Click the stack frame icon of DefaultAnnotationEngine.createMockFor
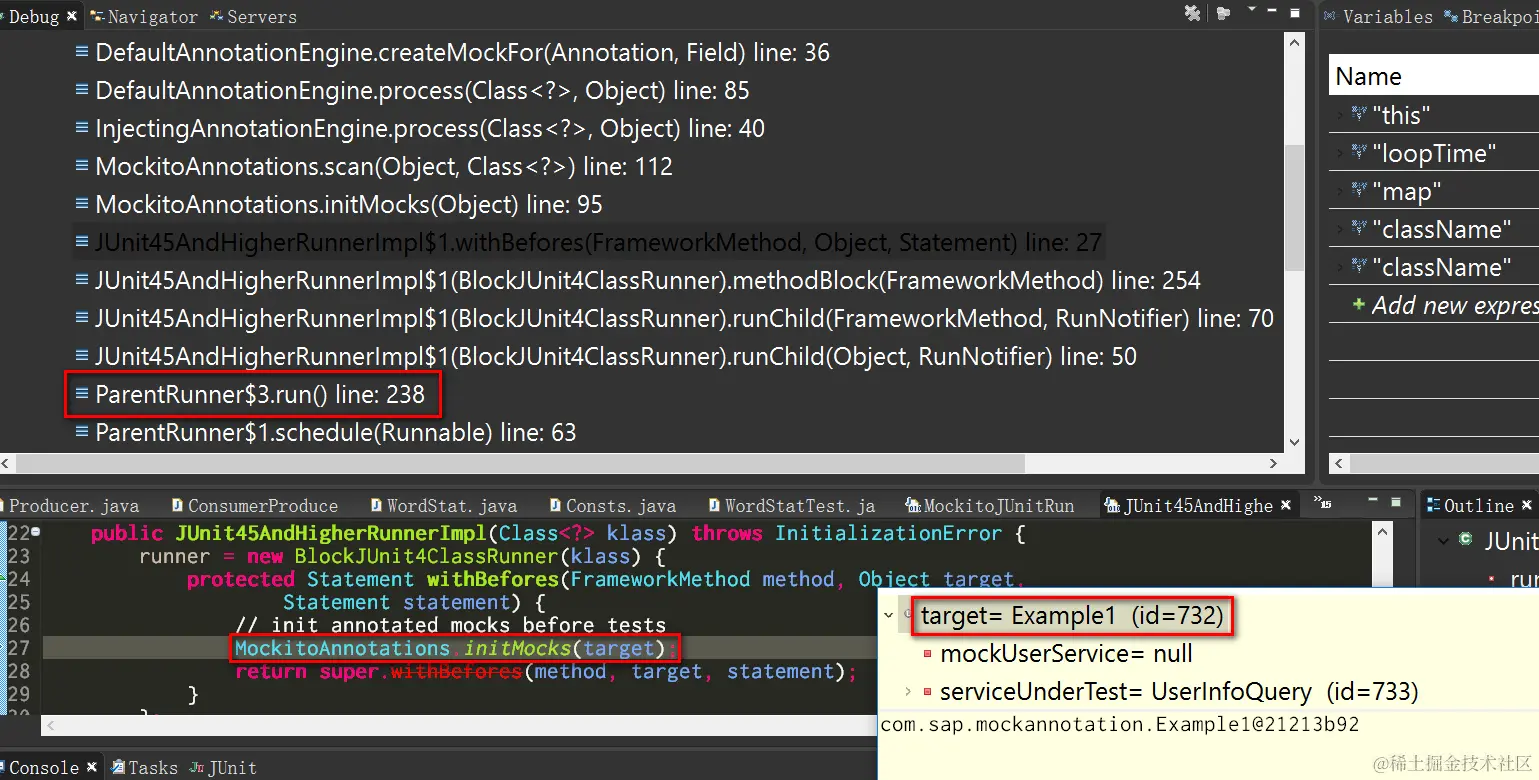 [82, 53]
